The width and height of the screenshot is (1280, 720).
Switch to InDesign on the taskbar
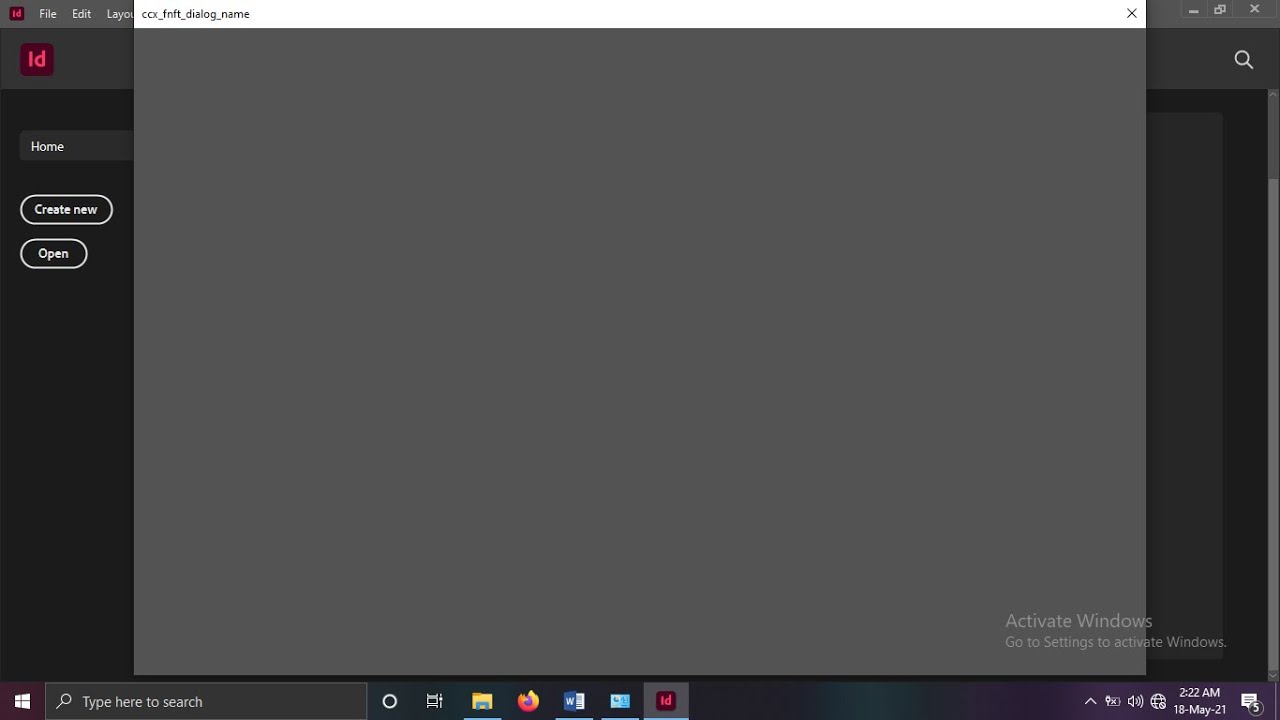coord(666,701)
